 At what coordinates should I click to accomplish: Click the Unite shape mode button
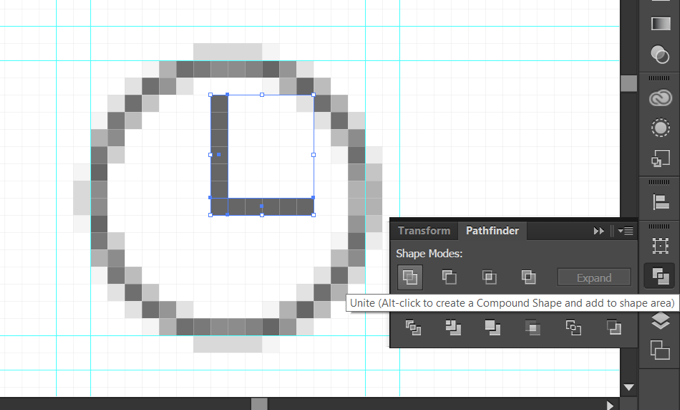[410, 277]
